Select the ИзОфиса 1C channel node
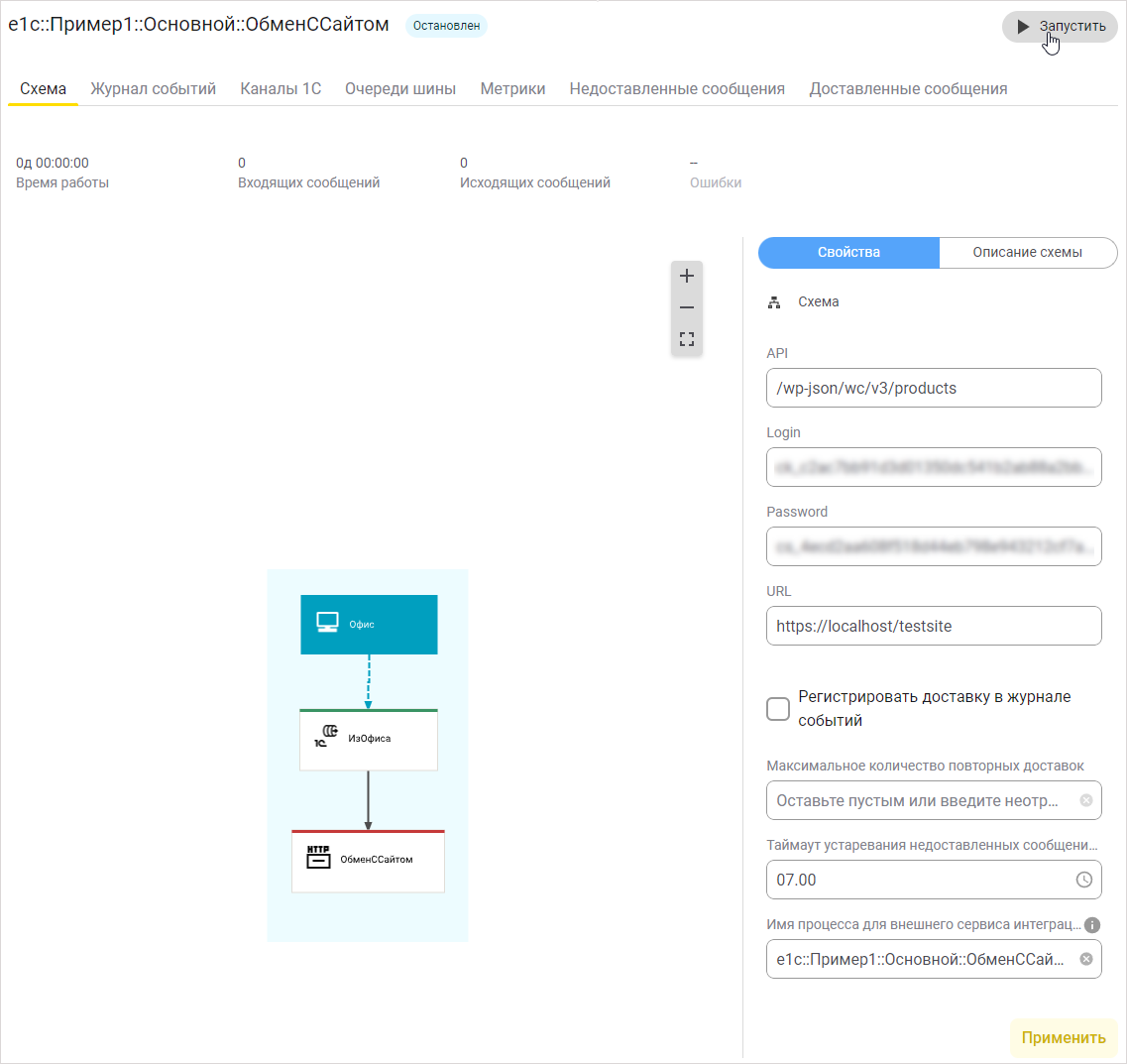 pyautogui.click(x=369, y=740)
